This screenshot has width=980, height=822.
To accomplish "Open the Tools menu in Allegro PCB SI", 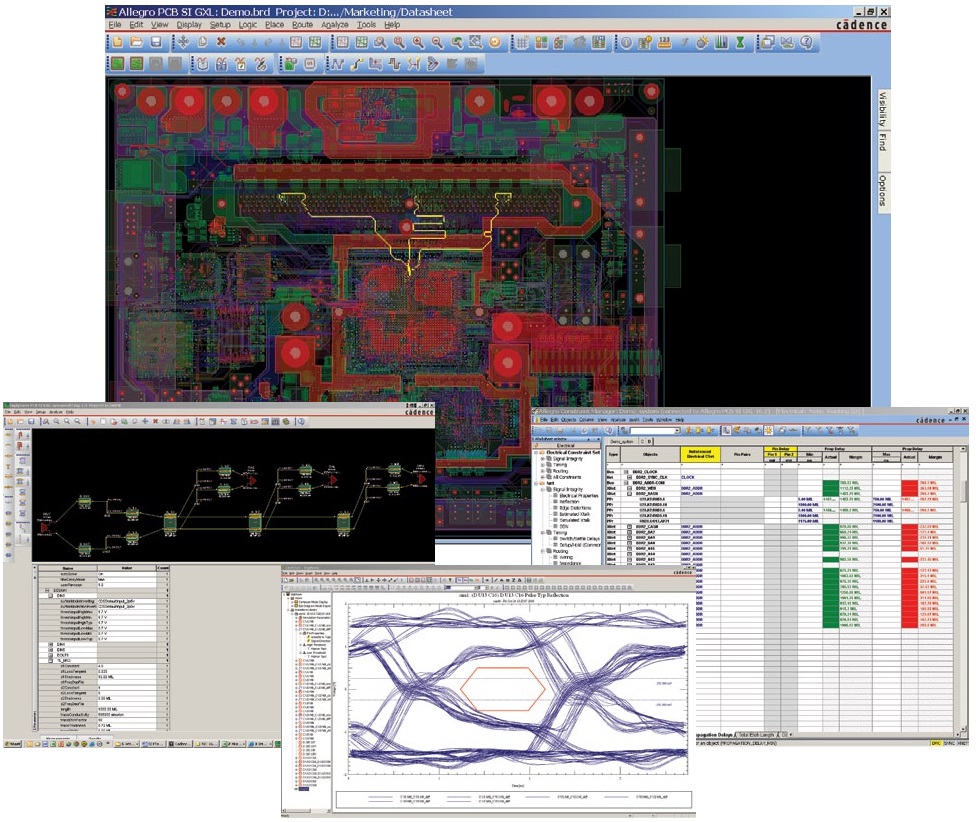I will click(x=366, y=24).
